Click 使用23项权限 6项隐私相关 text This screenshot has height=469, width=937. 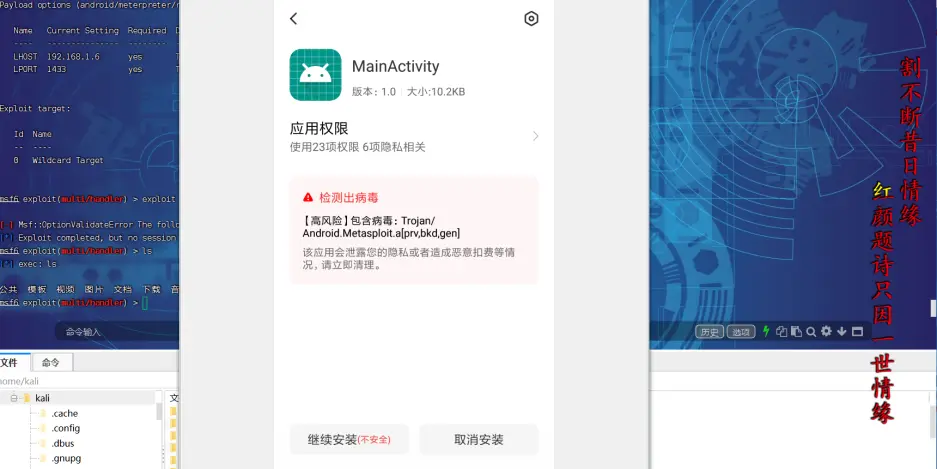click(357, 148)
